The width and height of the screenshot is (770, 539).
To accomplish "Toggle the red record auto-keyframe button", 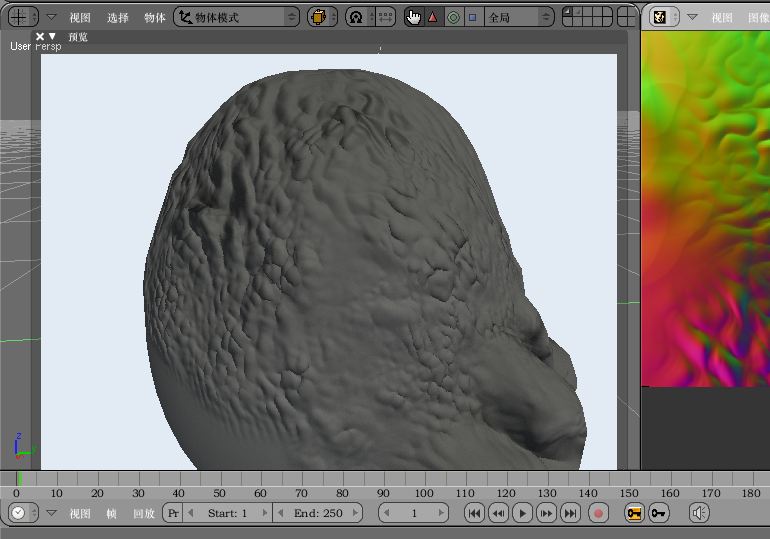I will (598, 513).
